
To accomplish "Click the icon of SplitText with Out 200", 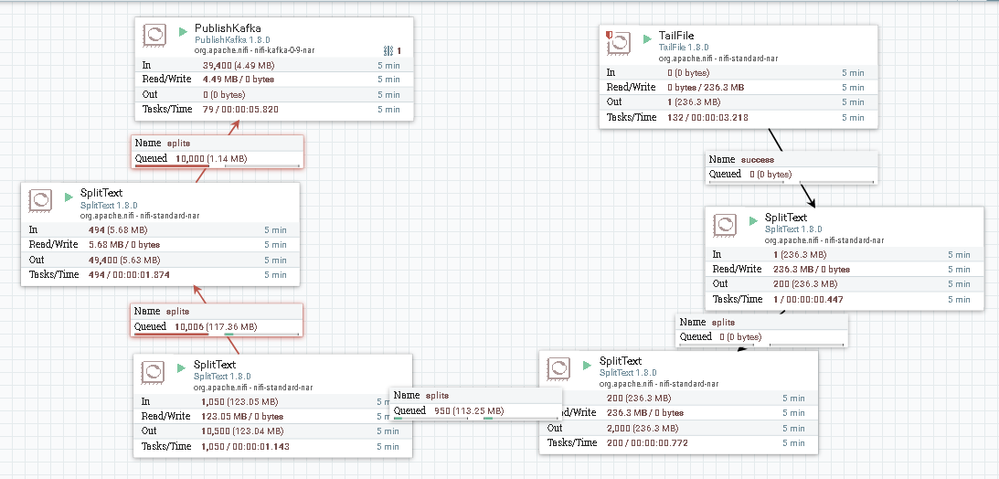I will [x=724, y=226].
